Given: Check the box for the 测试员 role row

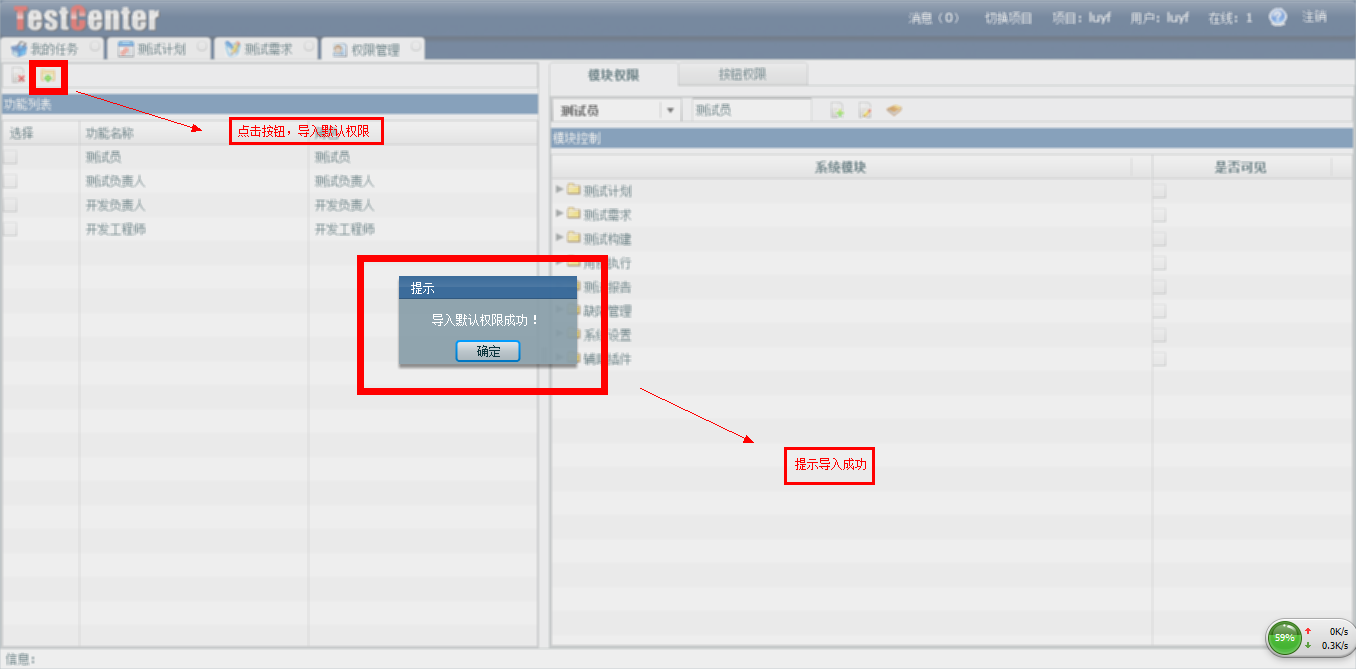Looking at the screenshot, I should pos(11,156).
